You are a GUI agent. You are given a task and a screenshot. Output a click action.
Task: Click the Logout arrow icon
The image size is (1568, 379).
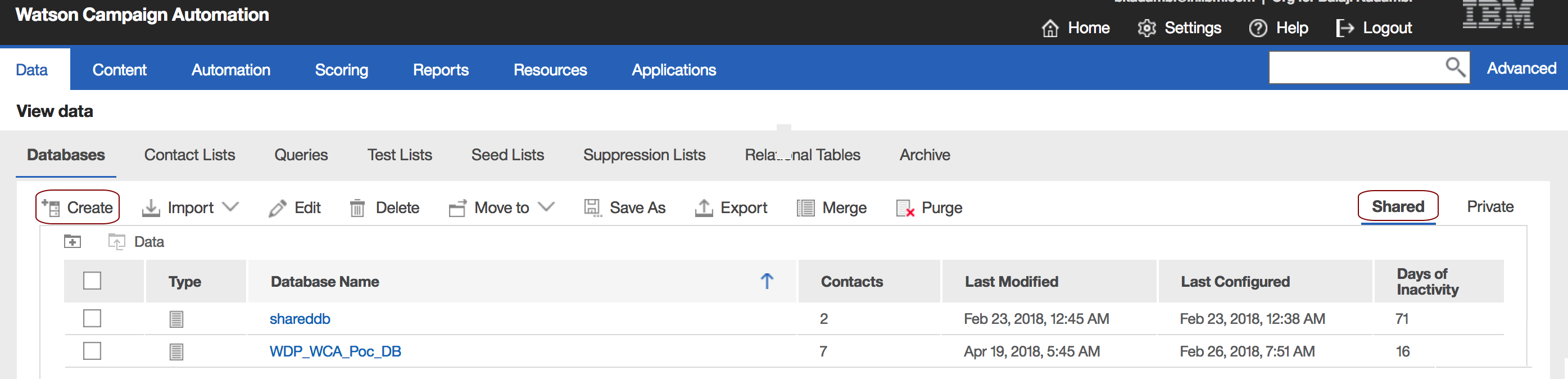[1345, 28]
